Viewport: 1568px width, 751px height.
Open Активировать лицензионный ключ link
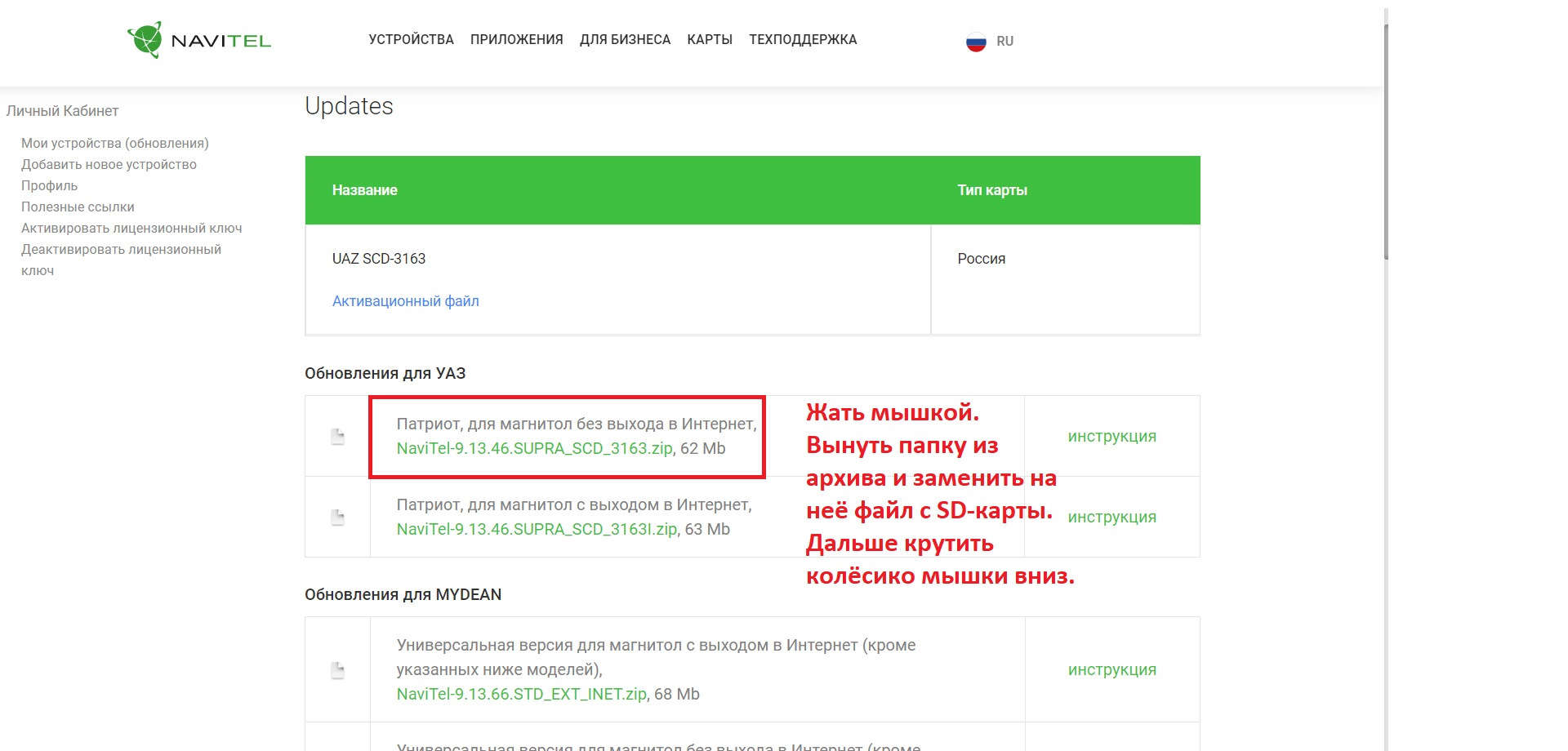tap(131, 228)
